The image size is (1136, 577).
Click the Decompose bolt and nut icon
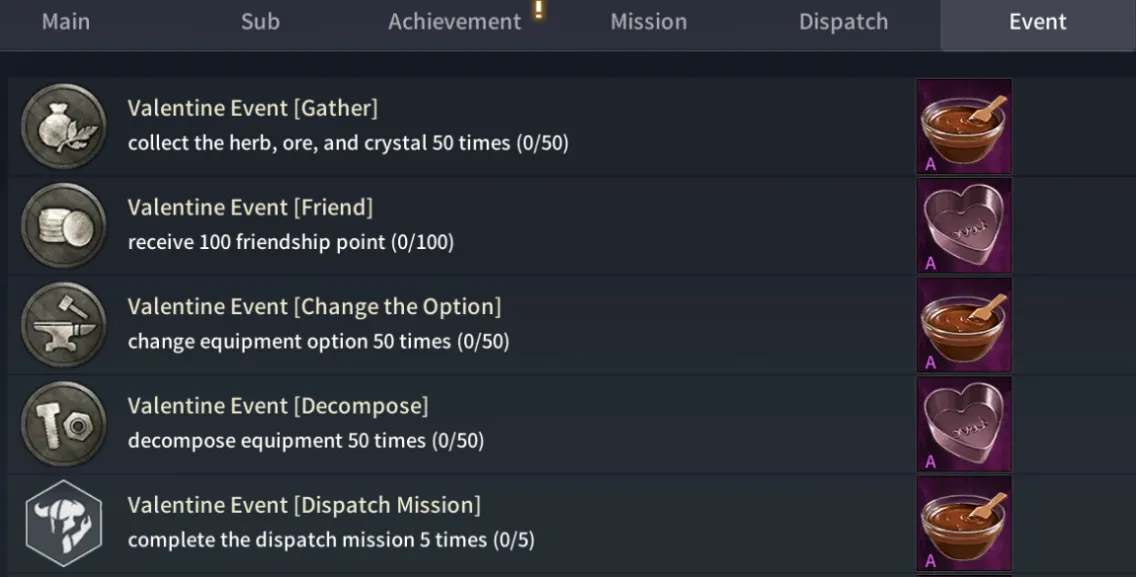tap(65, 424)
